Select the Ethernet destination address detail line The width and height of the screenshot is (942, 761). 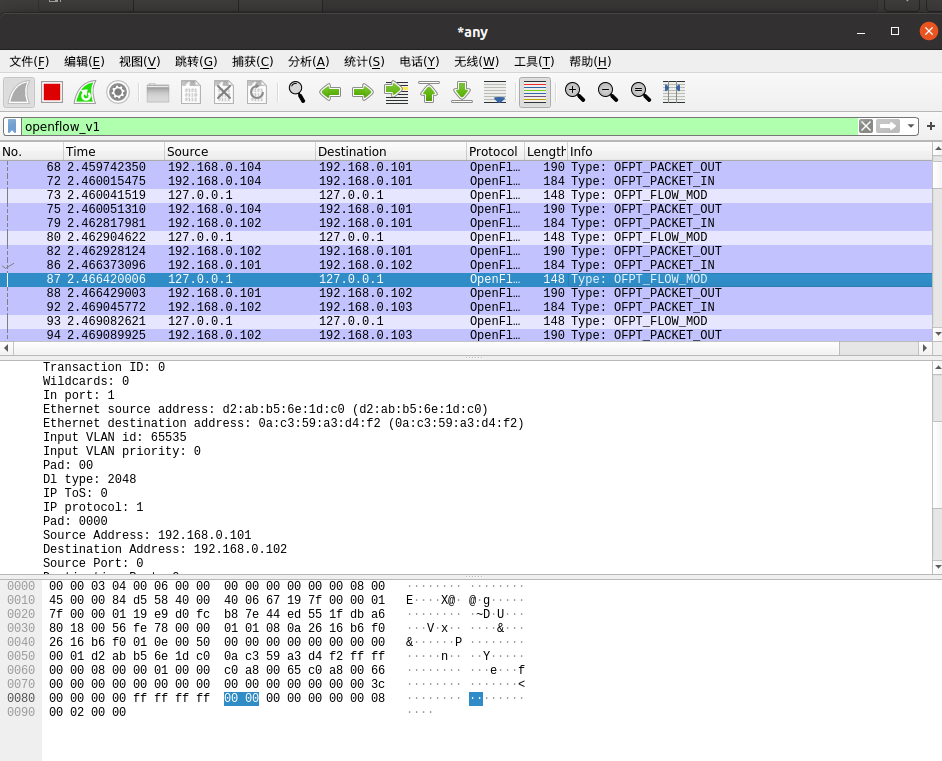(283, 423)
